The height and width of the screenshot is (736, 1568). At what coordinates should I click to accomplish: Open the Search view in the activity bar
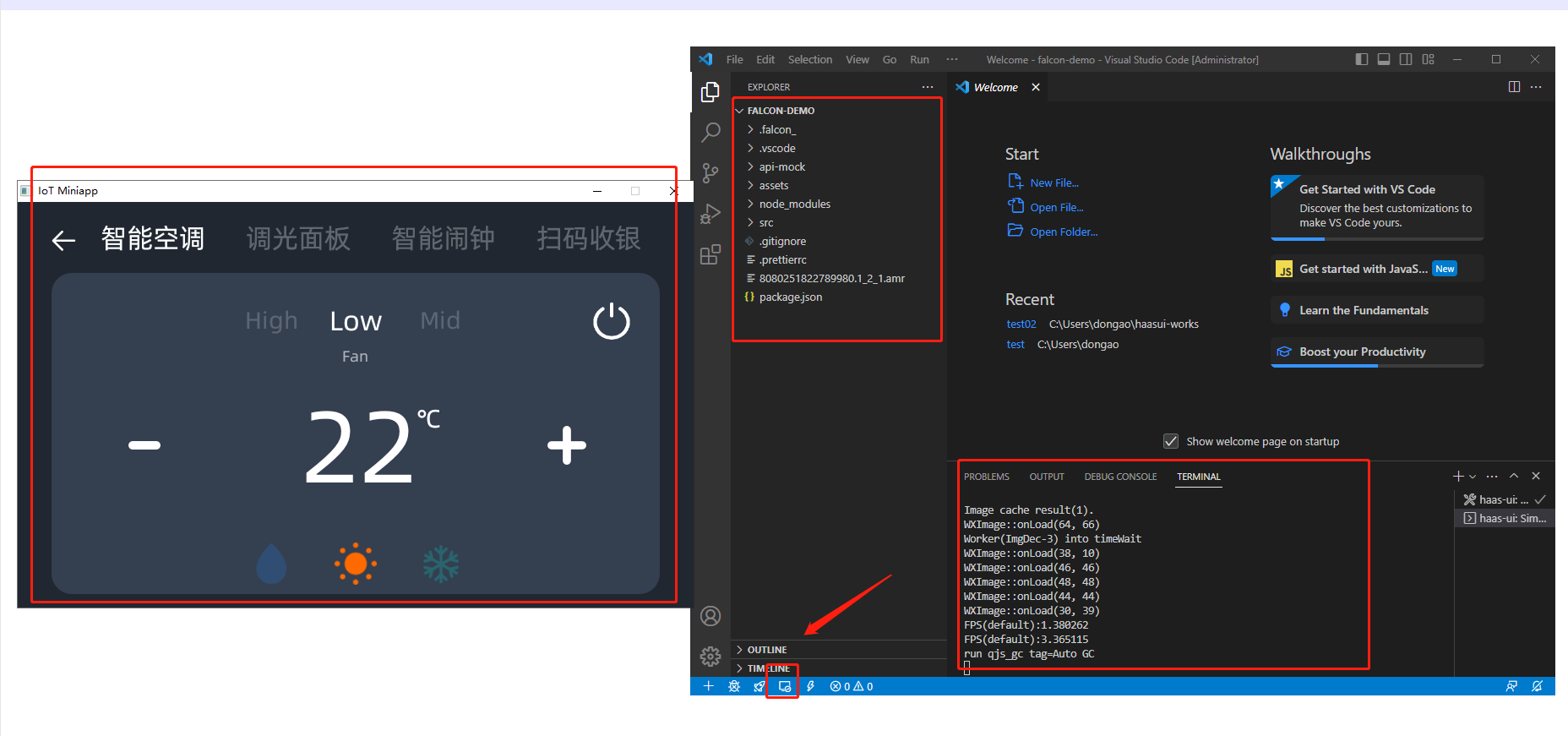(710, 132)
